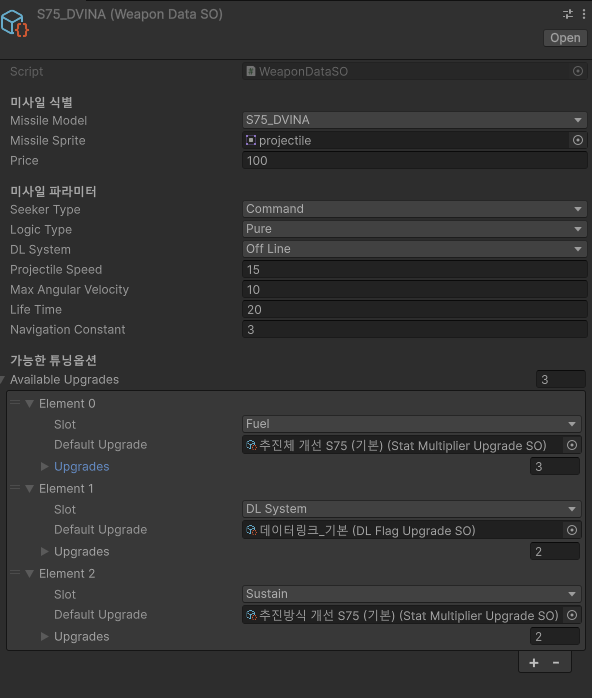Select the Fuel slot dropdown in Element 0

pyautogui.click(x=412, y=424)
